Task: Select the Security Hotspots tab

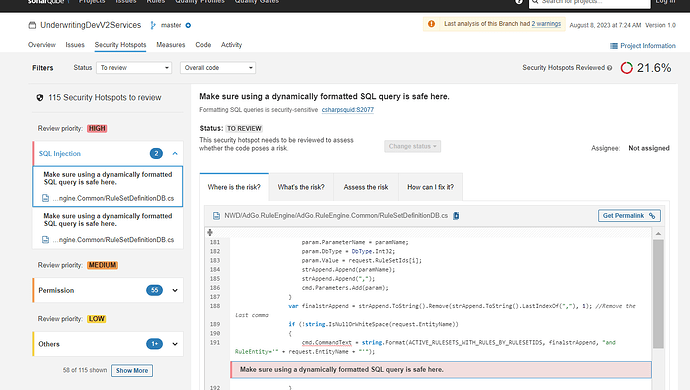Action: click(x=120, y=45)
